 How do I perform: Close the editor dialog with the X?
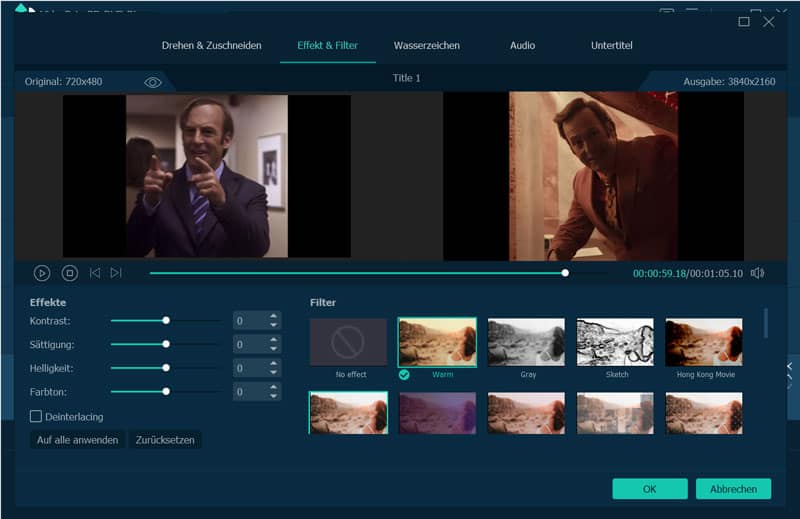769,21
